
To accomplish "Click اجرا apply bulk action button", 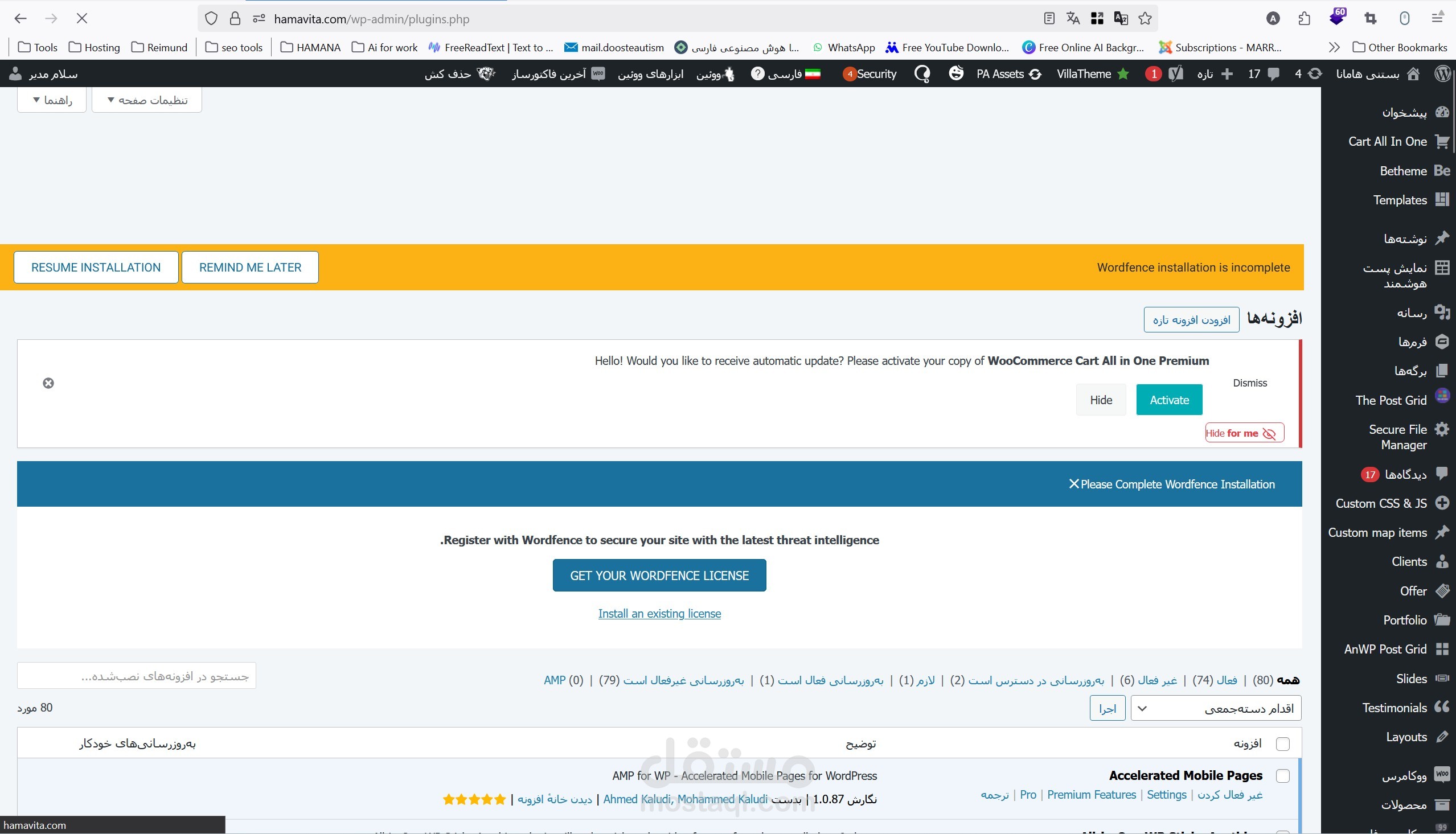I will coord(1107,709).
